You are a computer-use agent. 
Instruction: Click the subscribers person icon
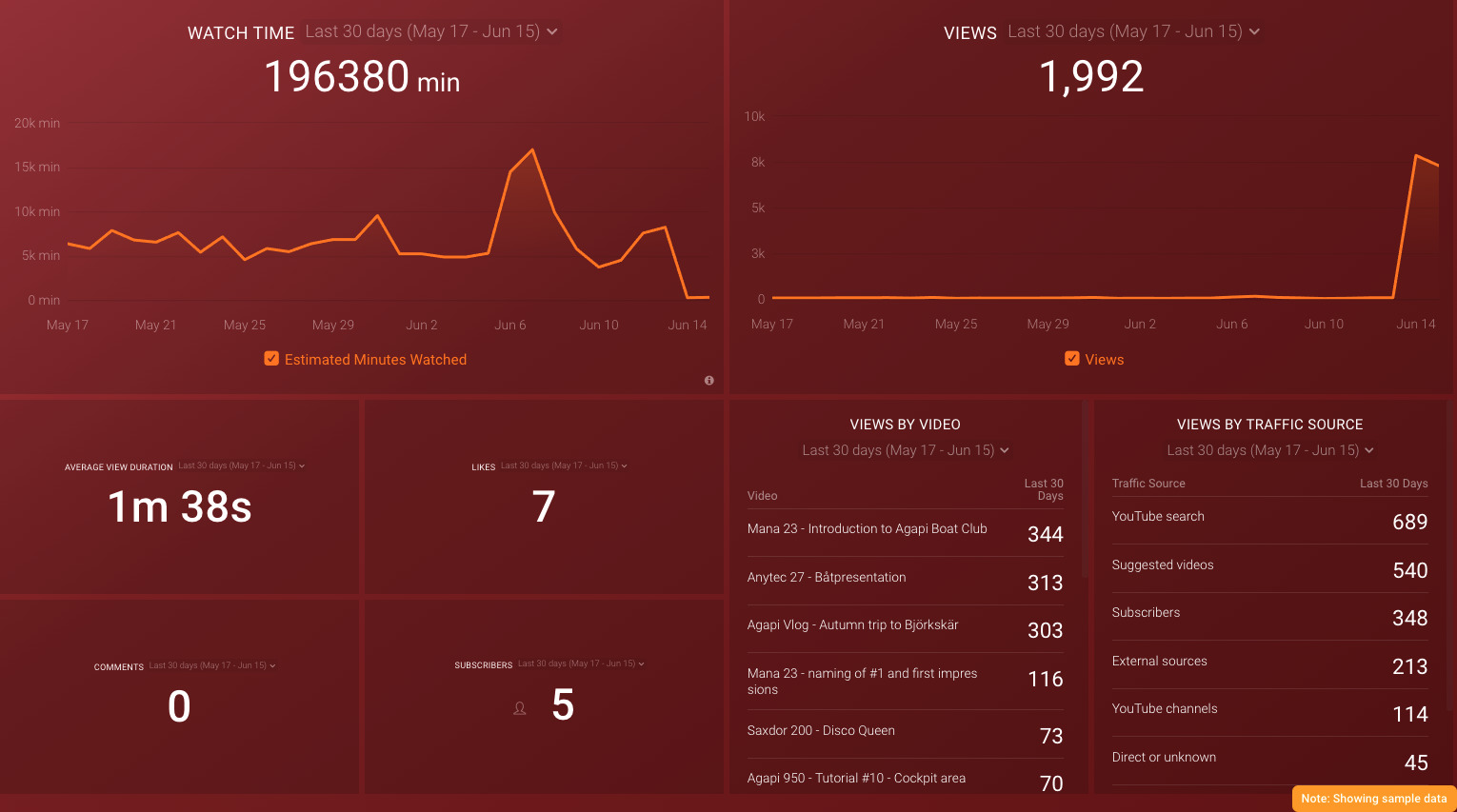pyautogui.click(x=519, y=708)
